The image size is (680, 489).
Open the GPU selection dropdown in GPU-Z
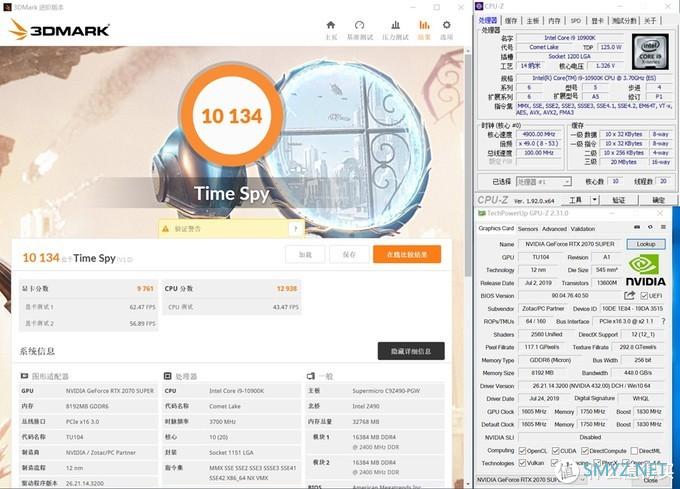(531, 480)
